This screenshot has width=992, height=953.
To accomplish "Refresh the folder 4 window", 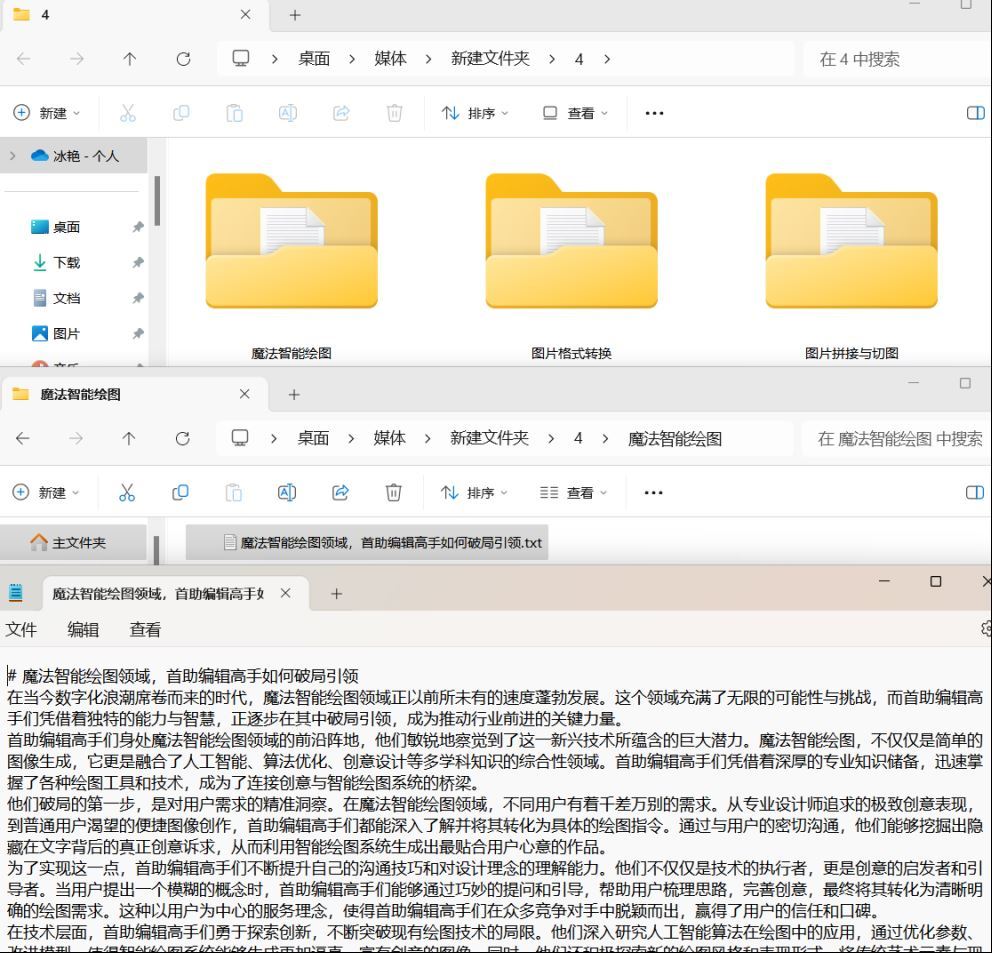I will (183, 59).
